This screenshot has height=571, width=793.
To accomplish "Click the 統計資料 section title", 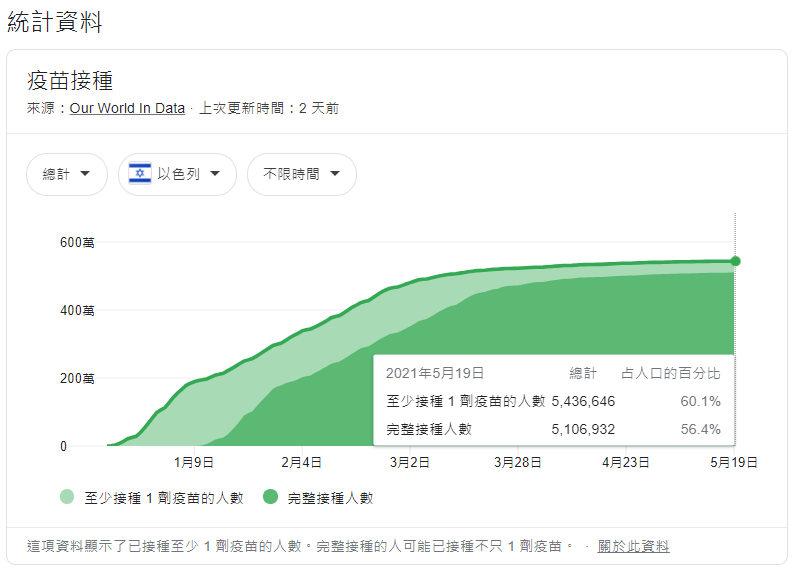I will pyautogui.click(x=55, y=22).
